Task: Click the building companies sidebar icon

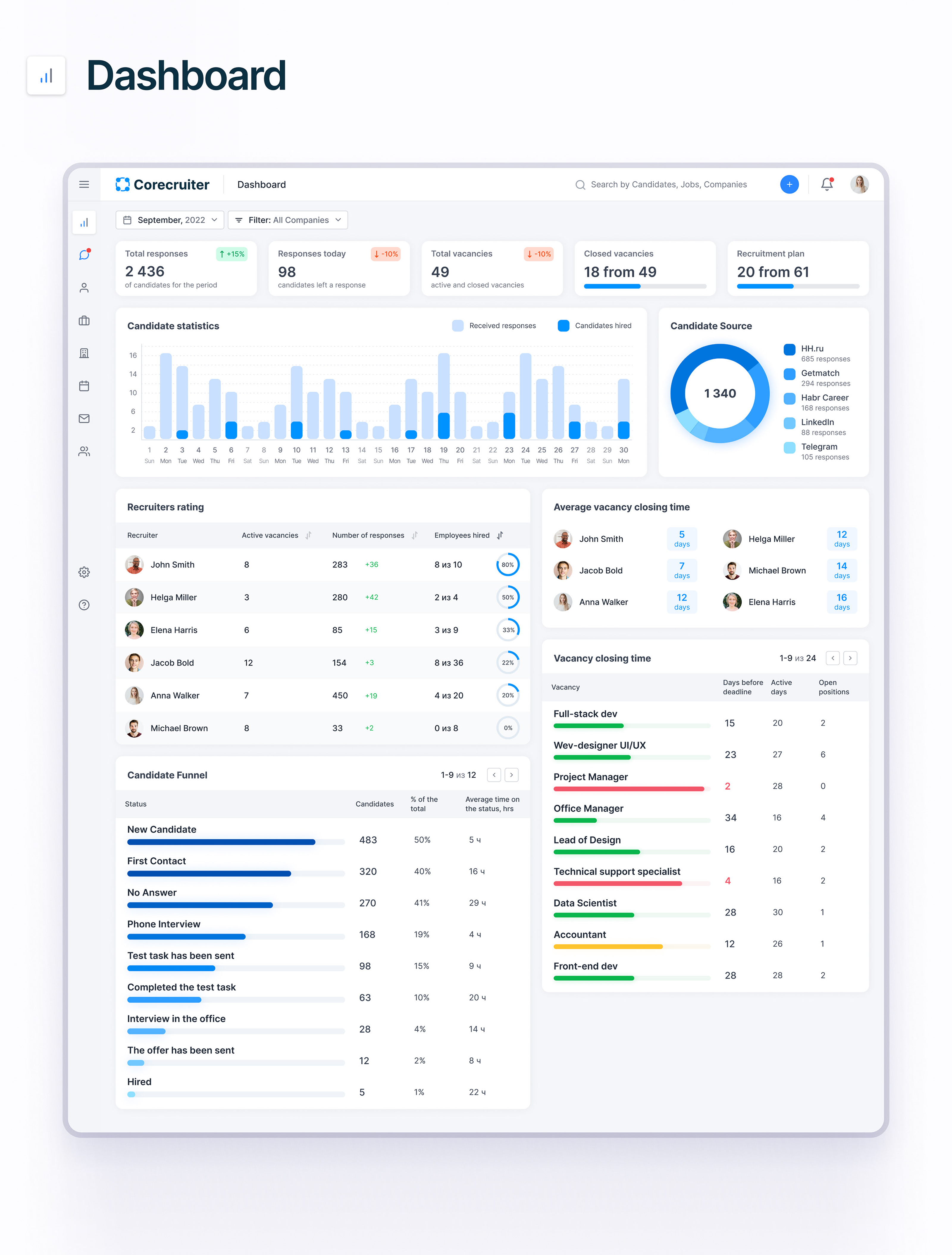Action: click(x=84, y=353)
